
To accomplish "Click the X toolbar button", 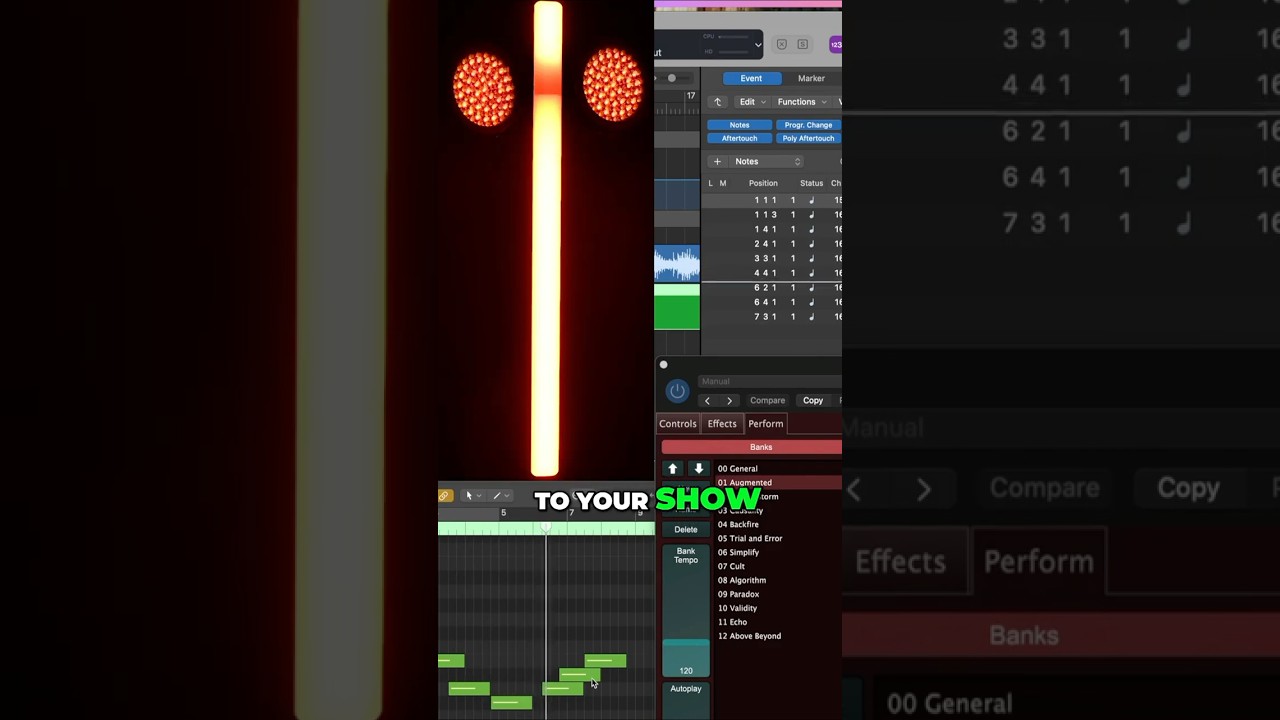I will click(782, 45).
